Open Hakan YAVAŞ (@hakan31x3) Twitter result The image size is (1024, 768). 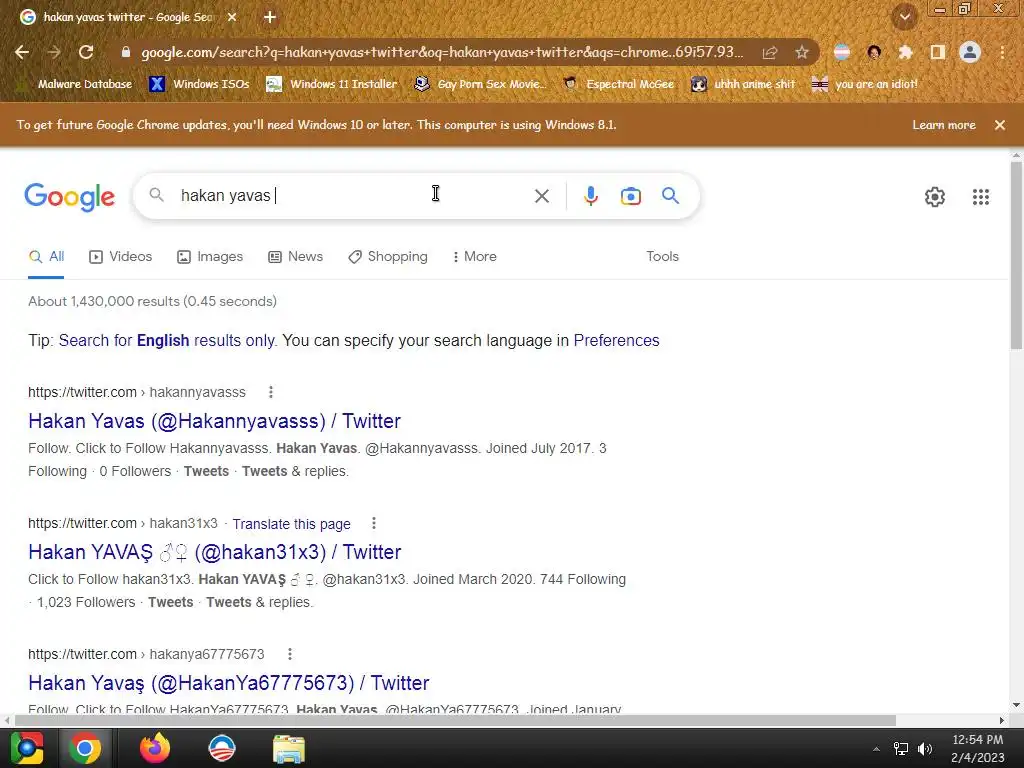(214, 552)
